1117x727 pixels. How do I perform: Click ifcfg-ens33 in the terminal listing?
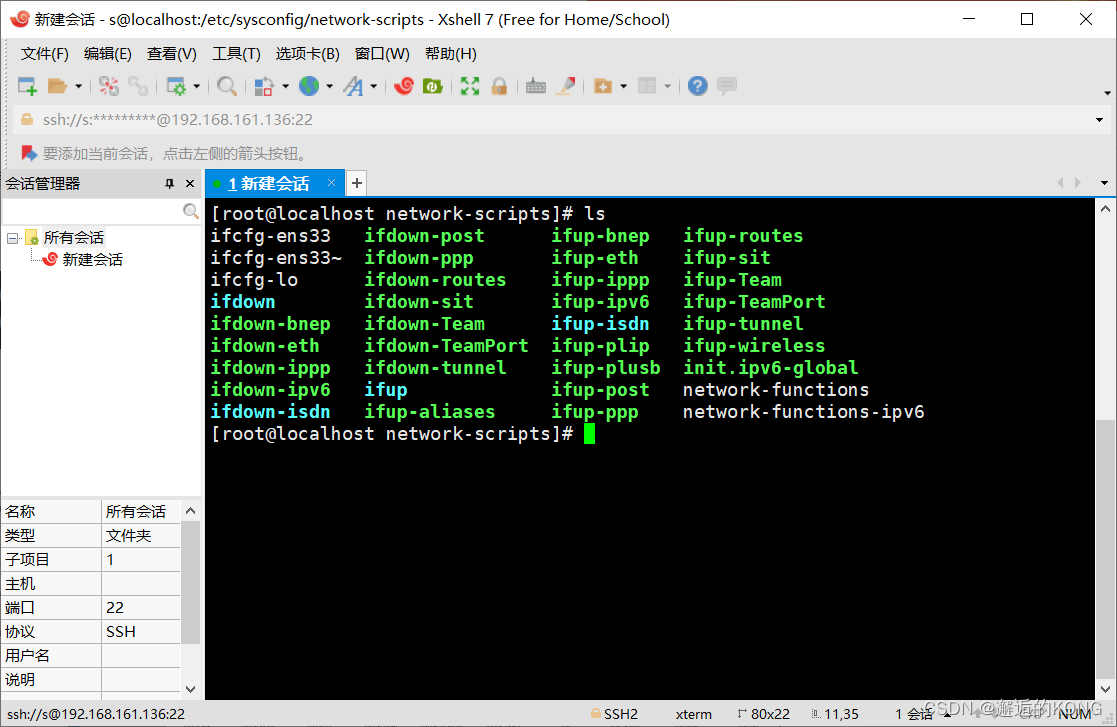pos(270,236)
